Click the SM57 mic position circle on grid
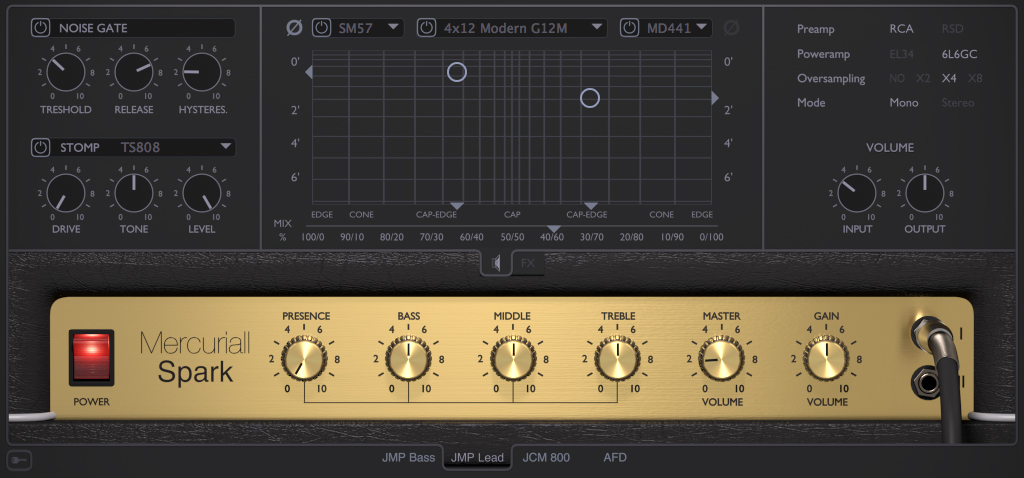The height and width of the screenshot is (478, 1024). click(457, 72)
